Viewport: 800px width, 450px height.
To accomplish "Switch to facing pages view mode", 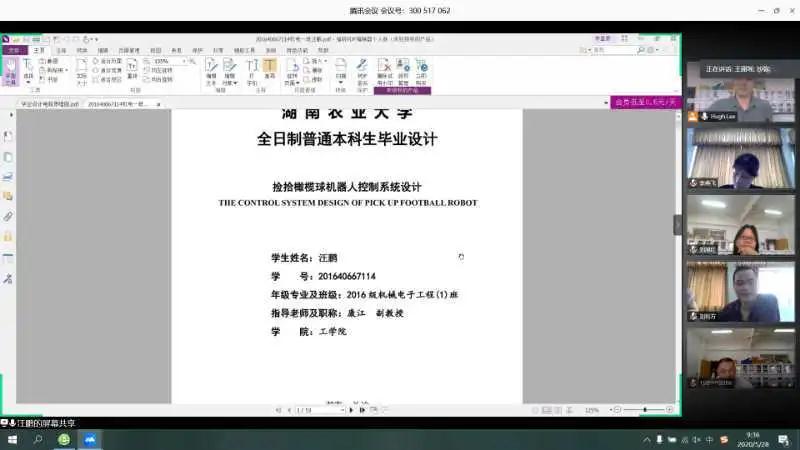I will click(x=558, y=410).
